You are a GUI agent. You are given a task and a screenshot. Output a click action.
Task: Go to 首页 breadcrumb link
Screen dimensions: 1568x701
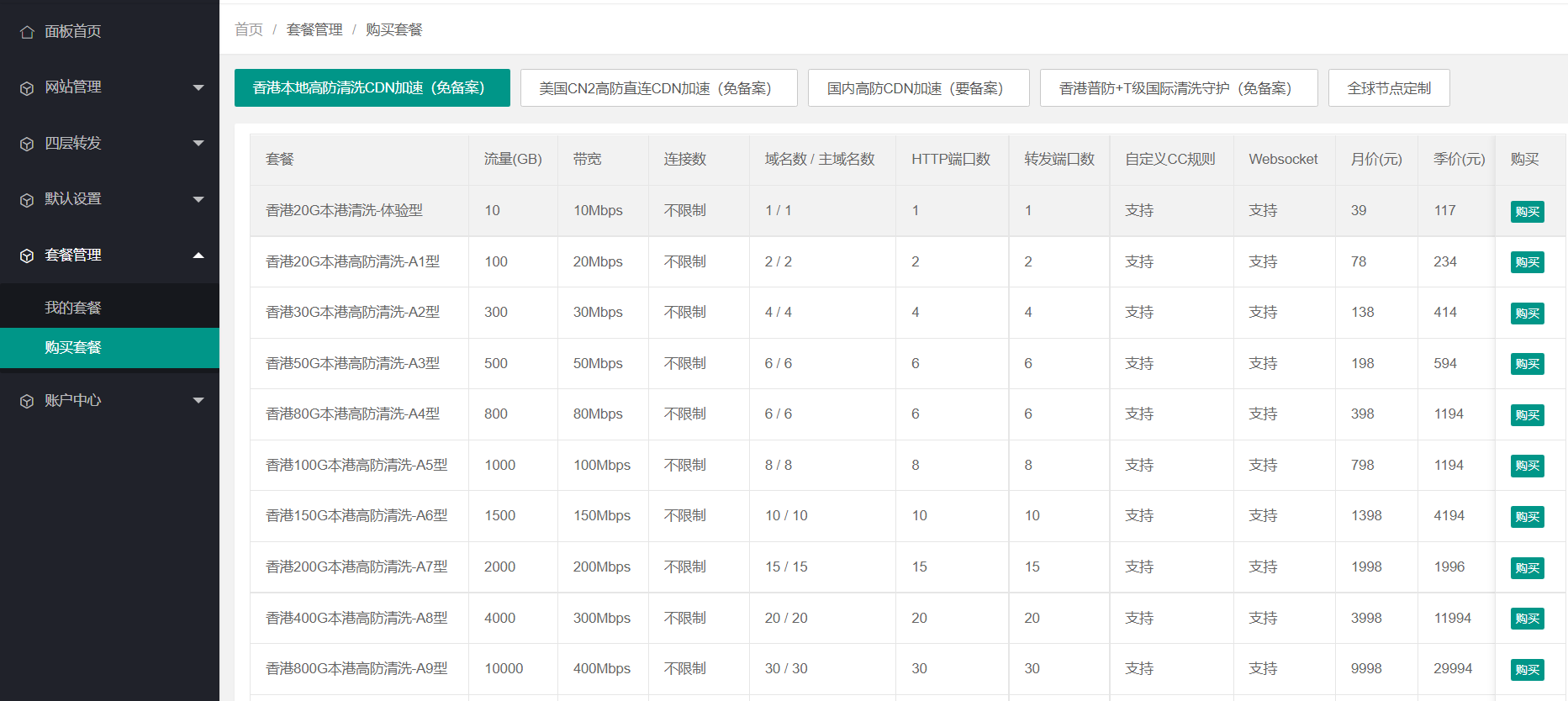(249, 29)
